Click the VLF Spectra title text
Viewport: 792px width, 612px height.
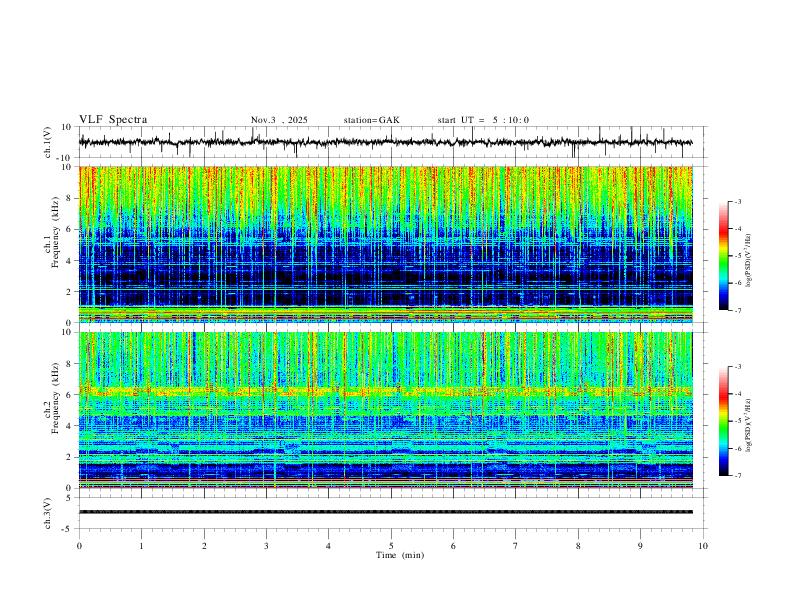[x=113, y=120]
